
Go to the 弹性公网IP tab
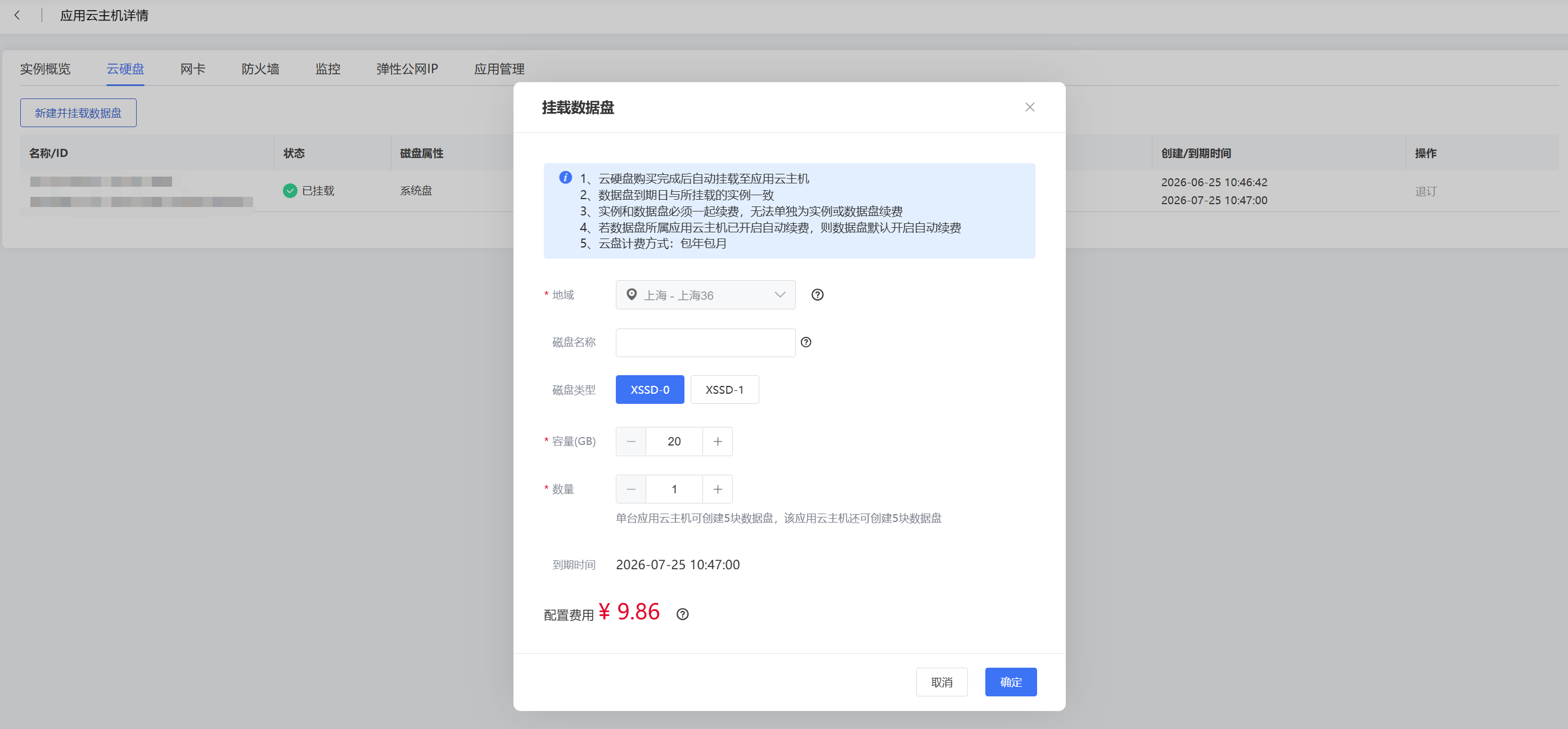tap(407, 69)
